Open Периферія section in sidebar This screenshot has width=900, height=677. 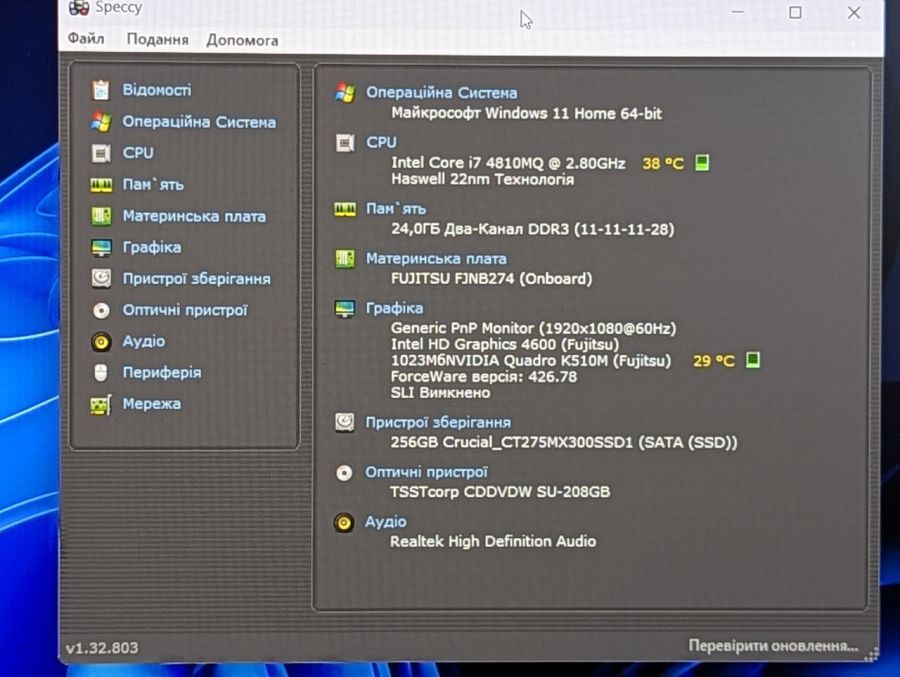click(162, 373)
